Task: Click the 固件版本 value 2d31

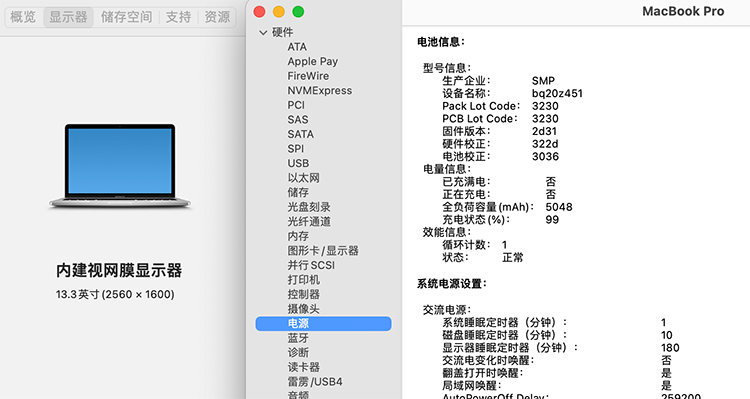Action: [544, 131]
